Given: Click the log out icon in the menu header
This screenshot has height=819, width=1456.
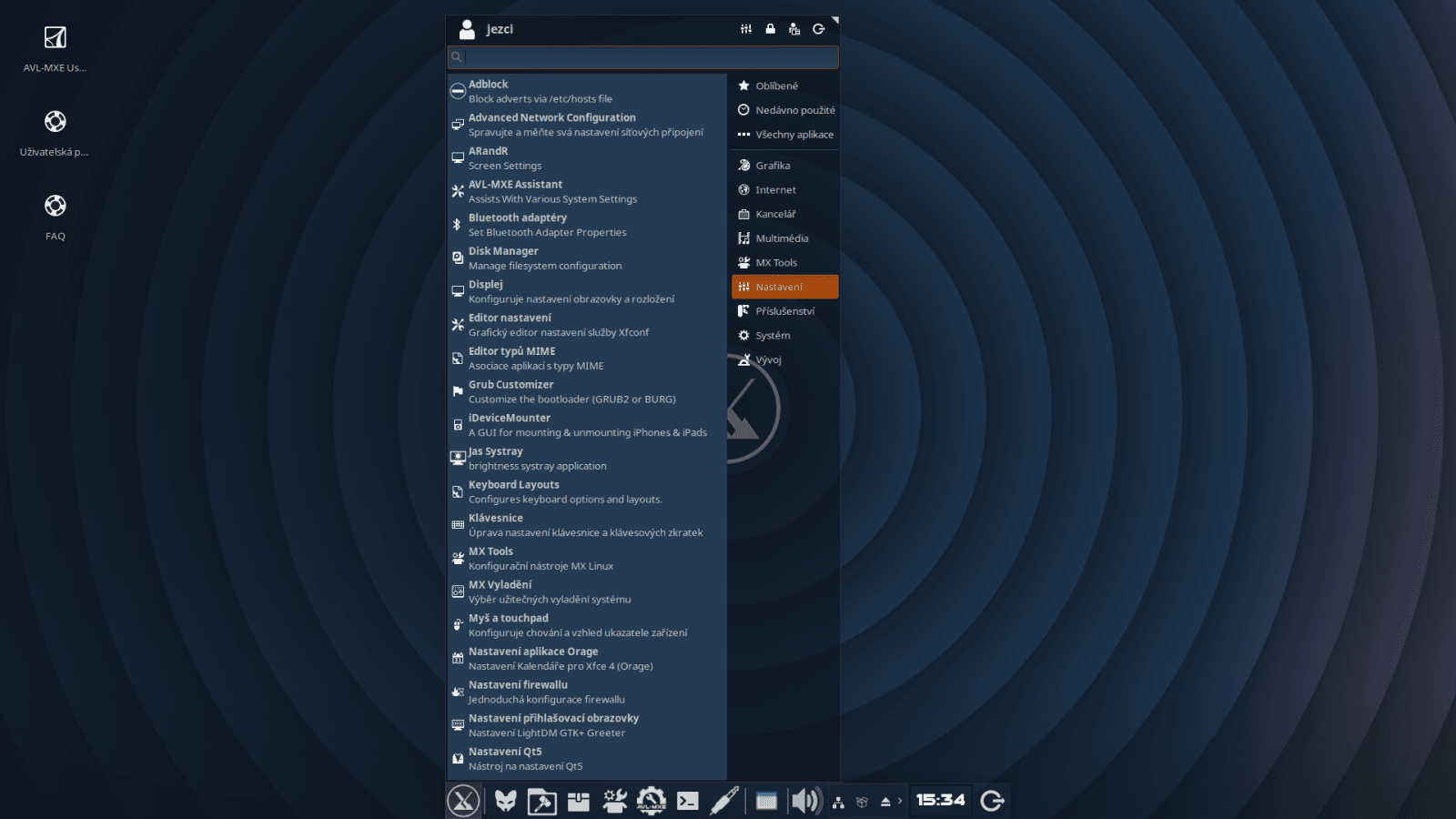Looking at the screenshot, I should tap(819, 28).
